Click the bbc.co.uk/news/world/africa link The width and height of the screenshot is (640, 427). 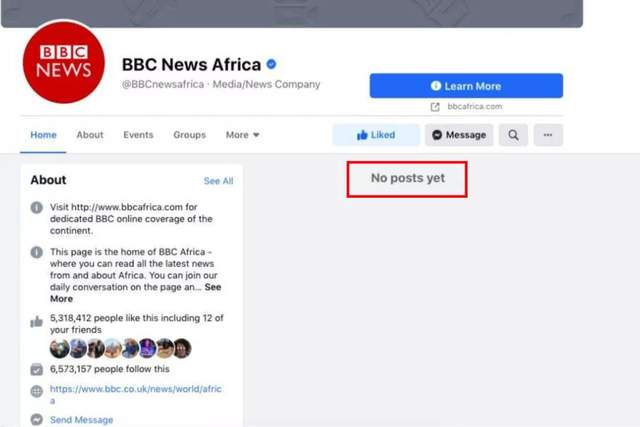point(136,388)
